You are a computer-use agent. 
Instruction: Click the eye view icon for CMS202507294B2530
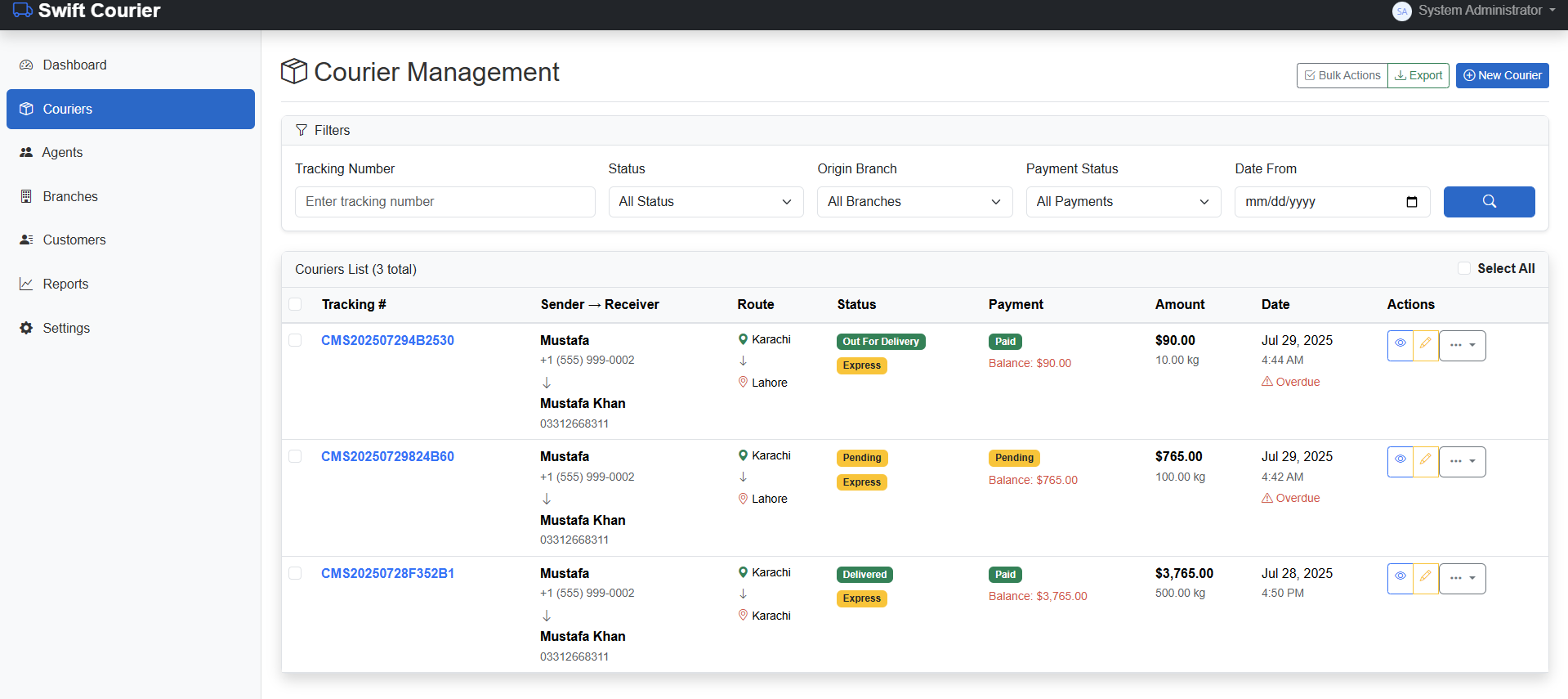(1400, 345)
